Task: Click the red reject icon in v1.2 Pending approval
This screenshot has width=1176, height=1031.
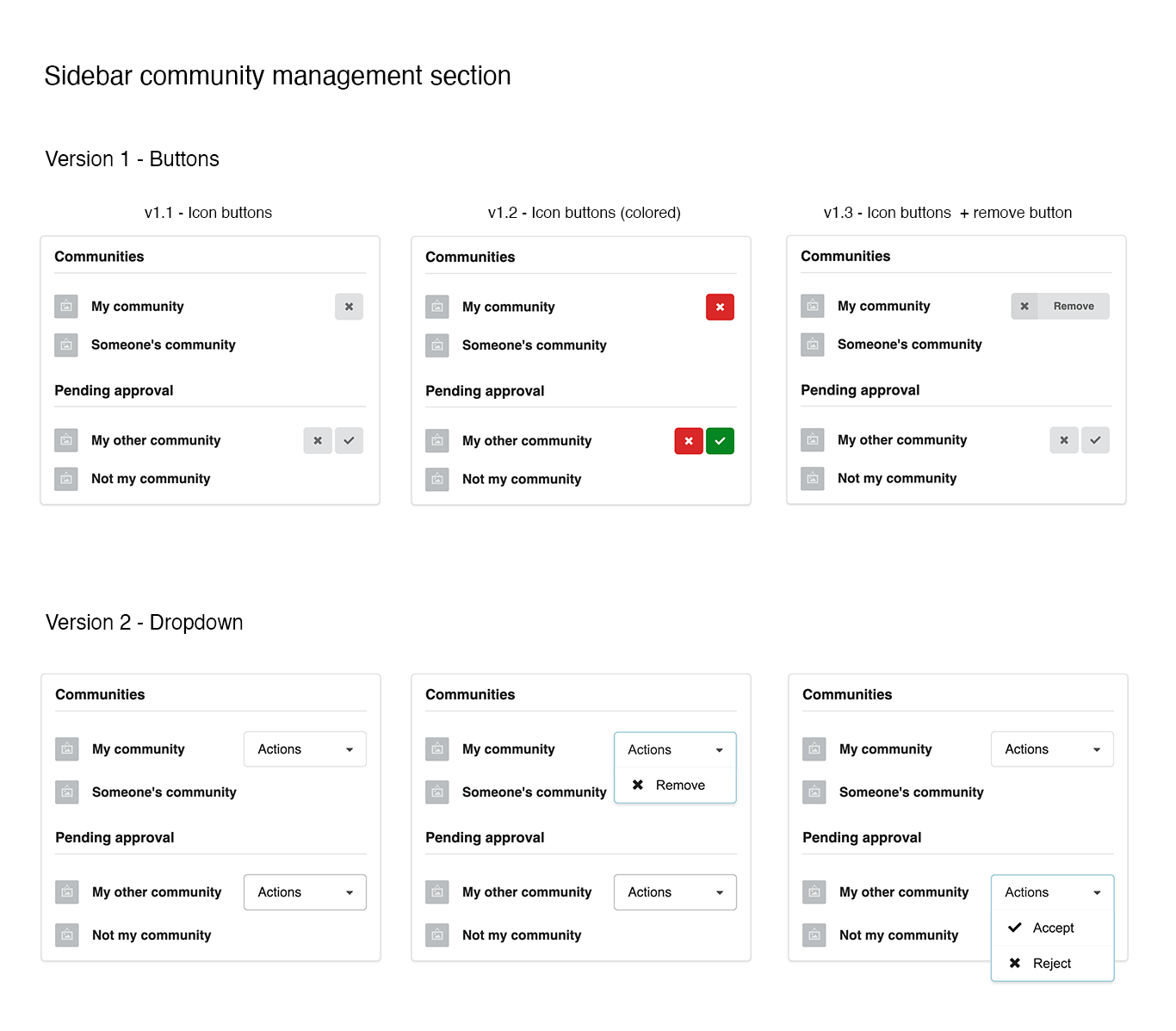Action: (689, 440)
